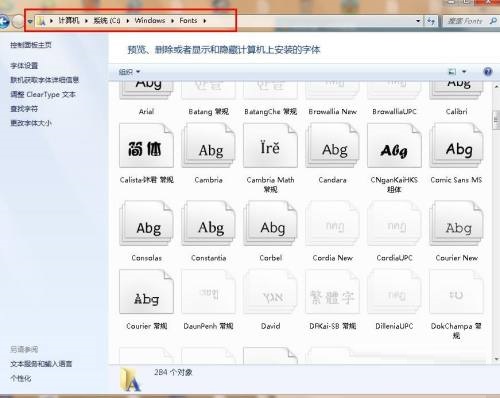Viewport: 500px width, 398px height.
Task: Open 联机获取字体详细信息 link
Action: 44,80
